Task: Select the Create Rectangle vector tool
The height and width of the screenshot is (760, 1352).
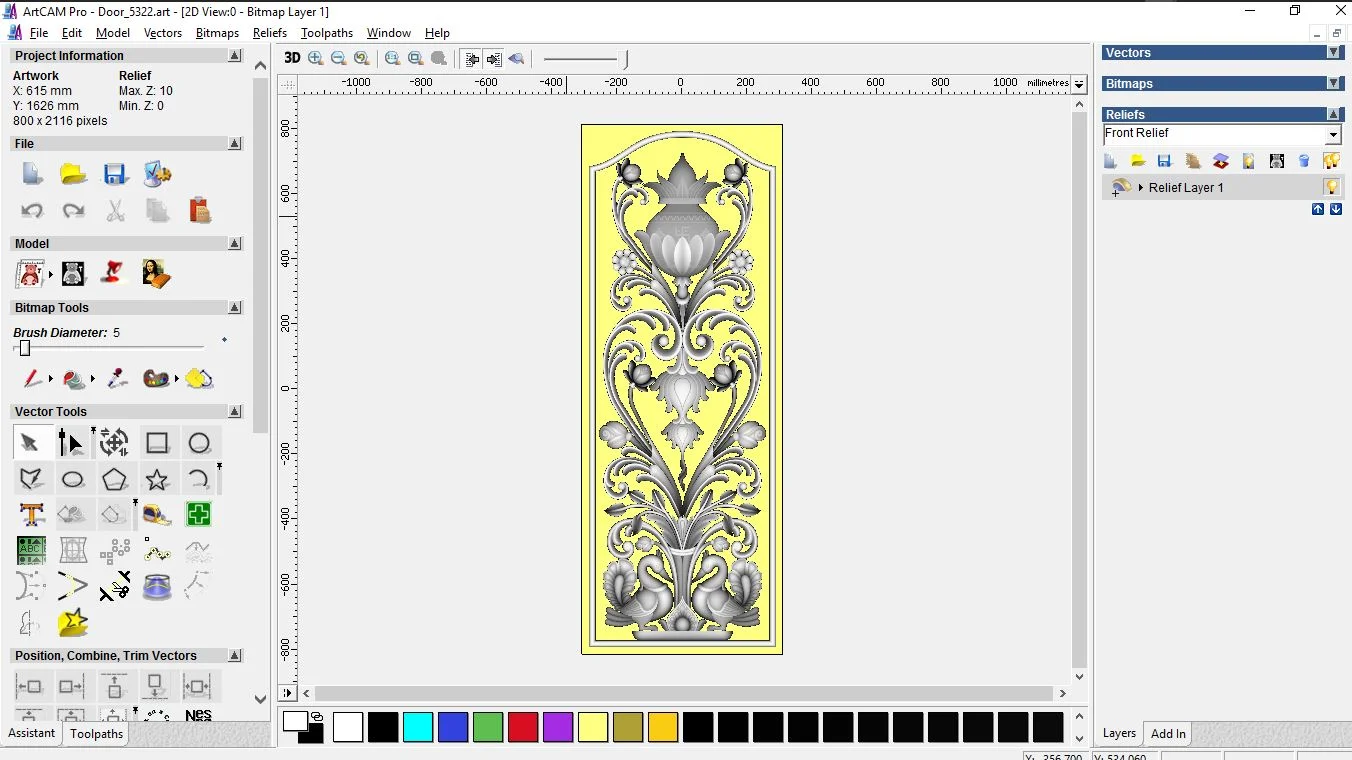Action: (x=157, y=443)
